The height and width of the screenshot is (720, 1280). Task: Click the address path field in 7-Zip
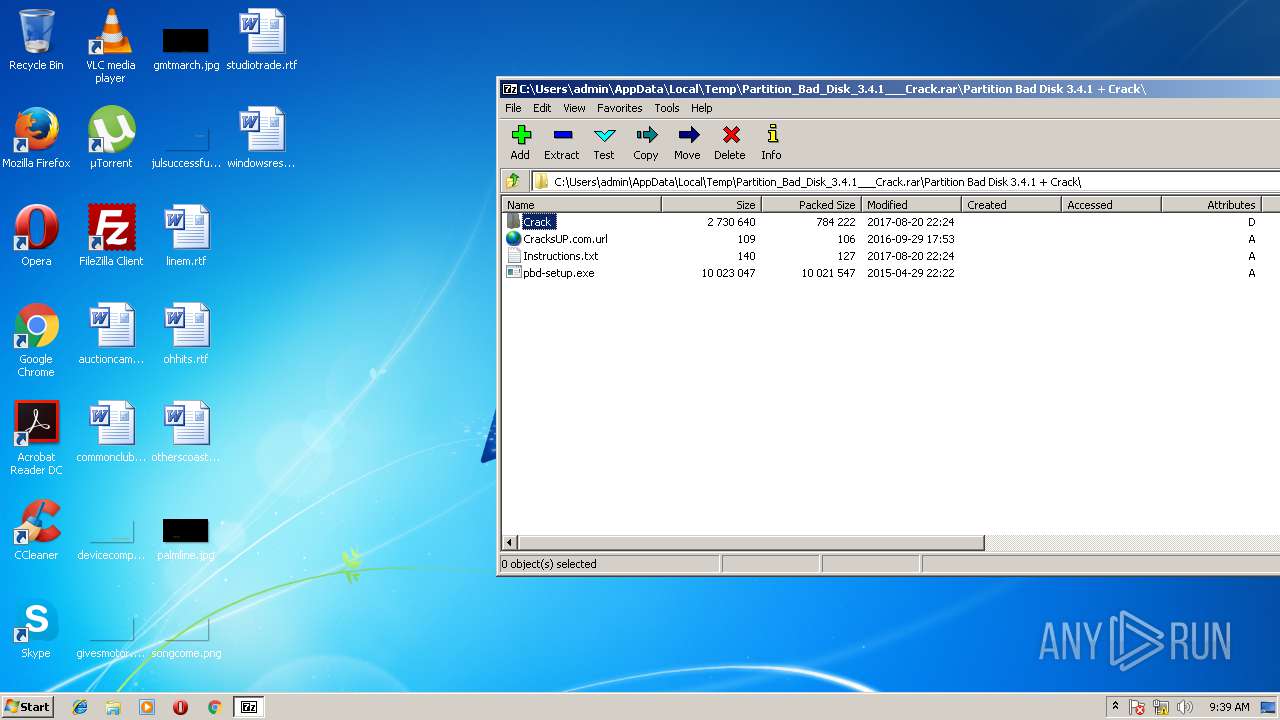[x=905, y=182]
